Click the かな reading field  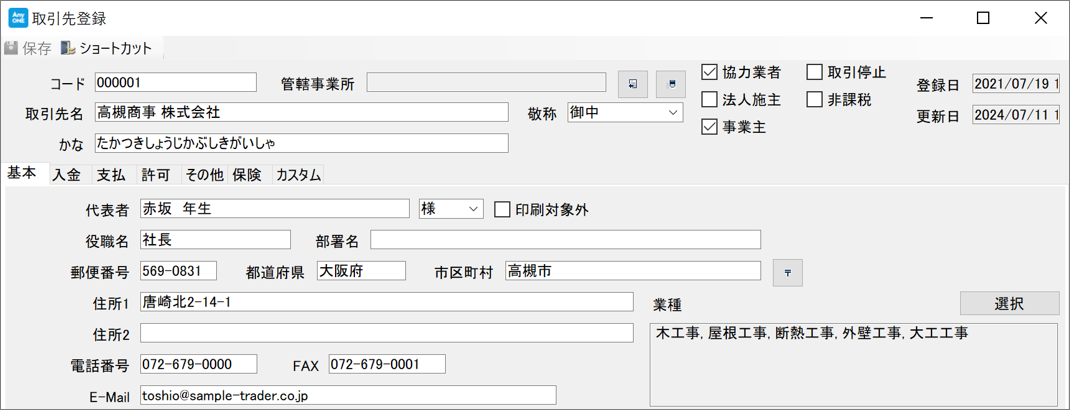(302, 143)
